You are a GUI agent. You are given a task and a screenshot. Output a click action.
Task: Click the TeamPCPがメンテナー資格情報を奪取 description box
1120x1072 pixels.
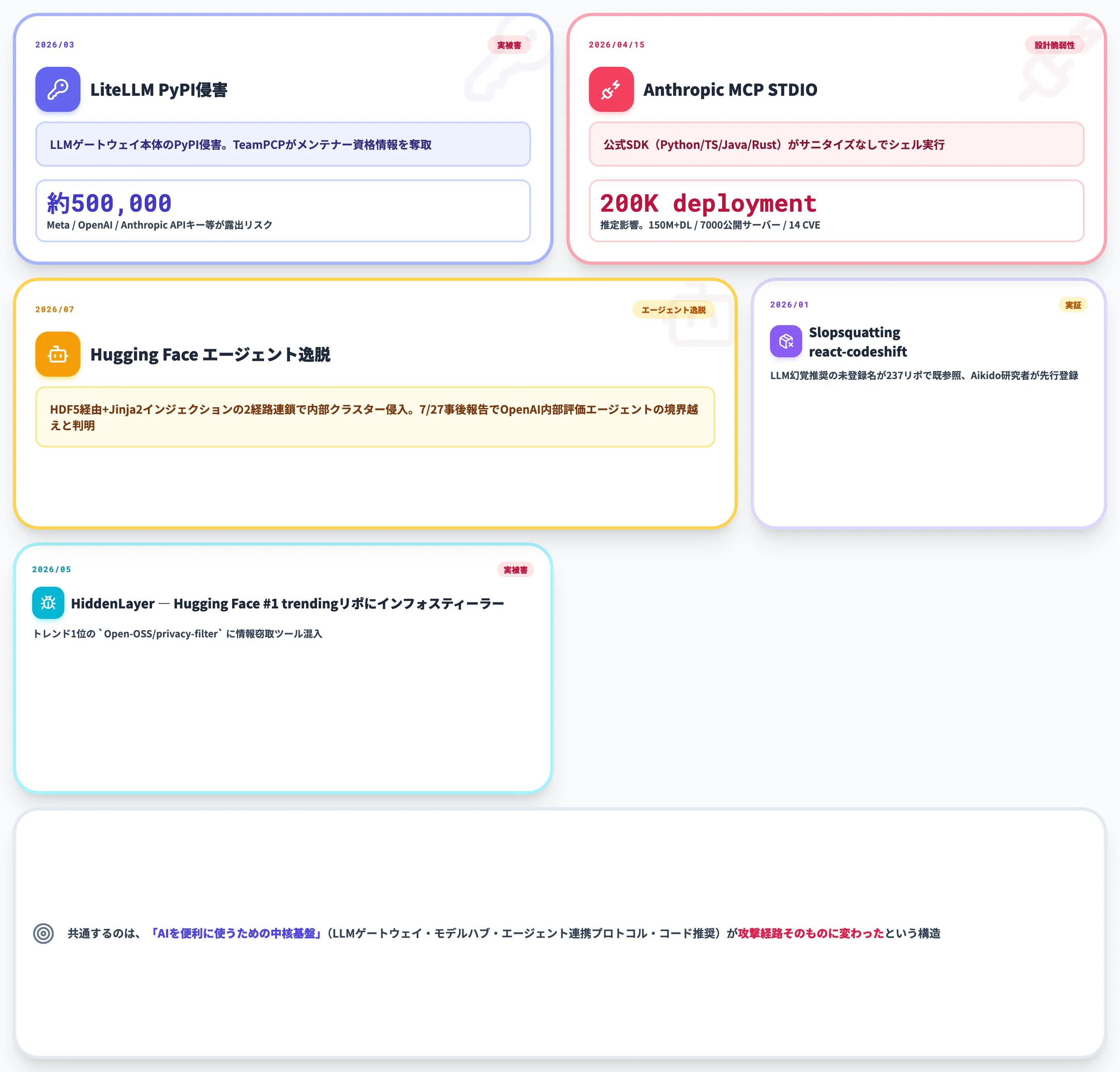point(283,144)
